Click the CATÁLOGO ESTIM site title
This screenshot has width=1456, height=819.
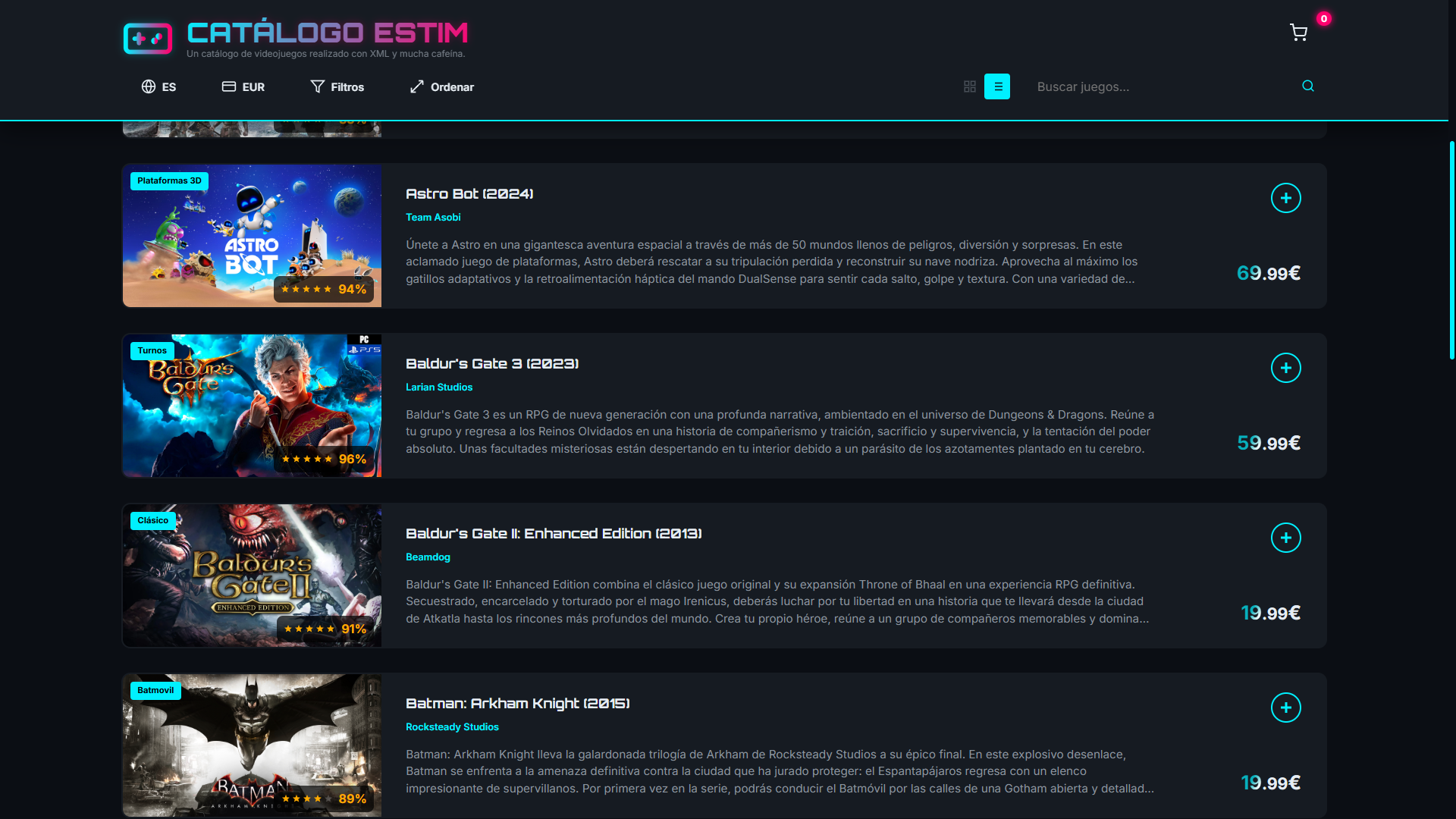[x=328, y=33]
